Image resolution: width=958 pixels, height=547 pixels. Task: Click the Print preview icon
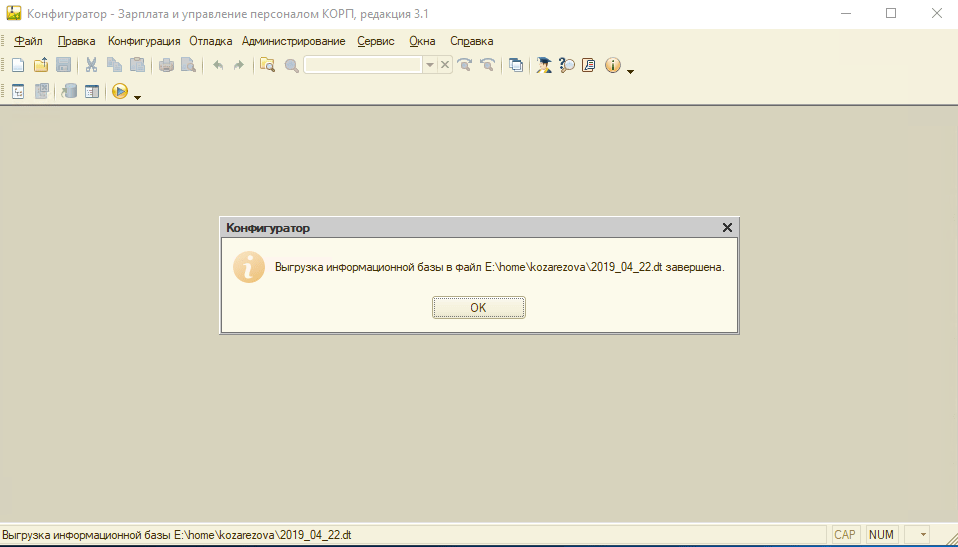[189, 65]
